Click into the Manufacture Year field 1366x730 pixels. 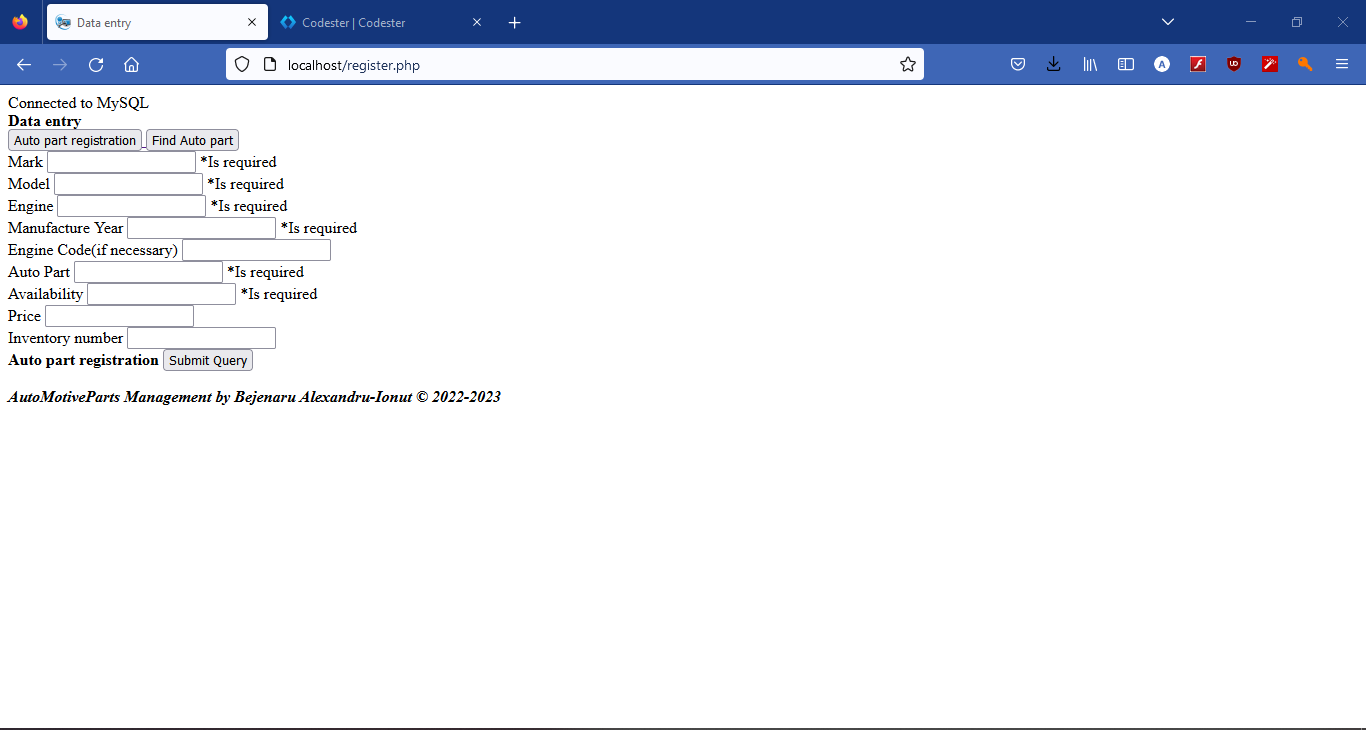coord(201,228)
